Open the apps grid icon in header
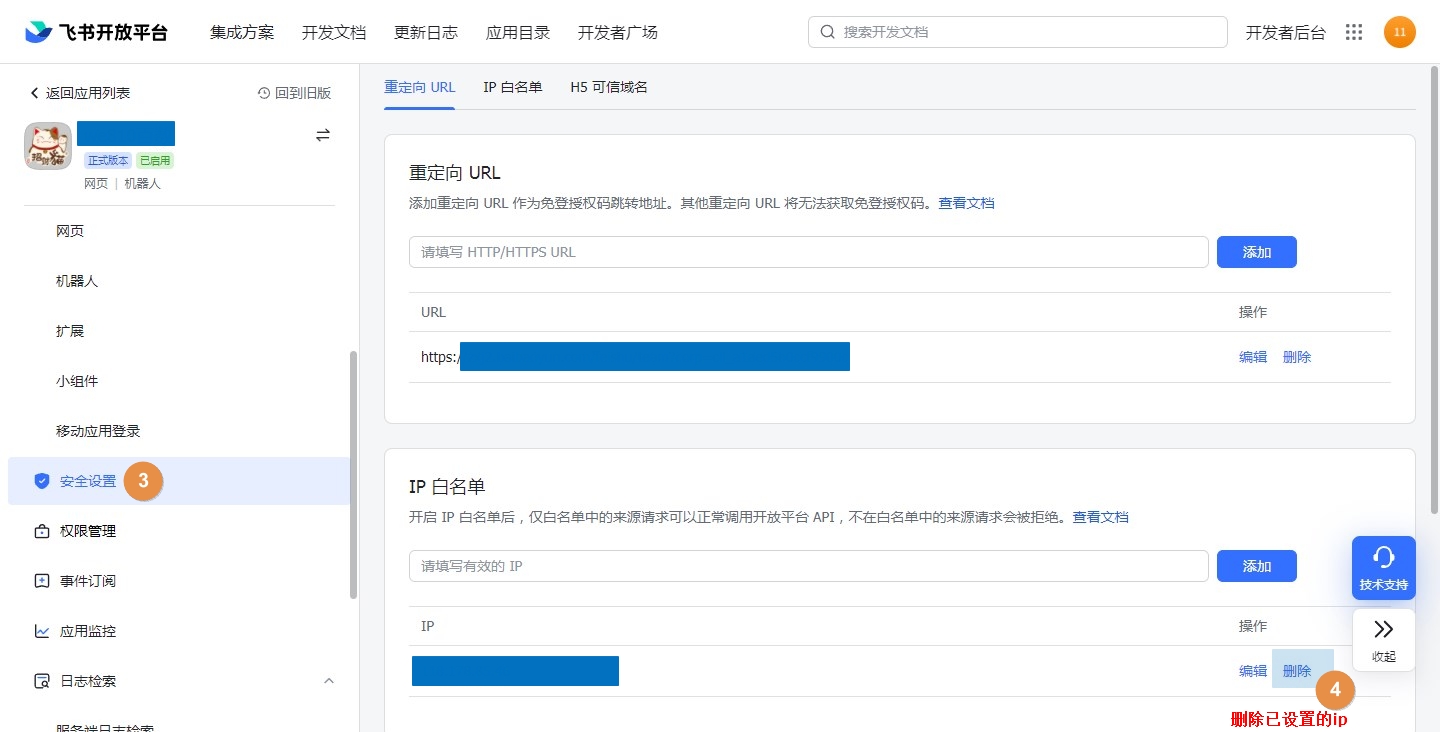The image size is (1440, 732). 1354,32
